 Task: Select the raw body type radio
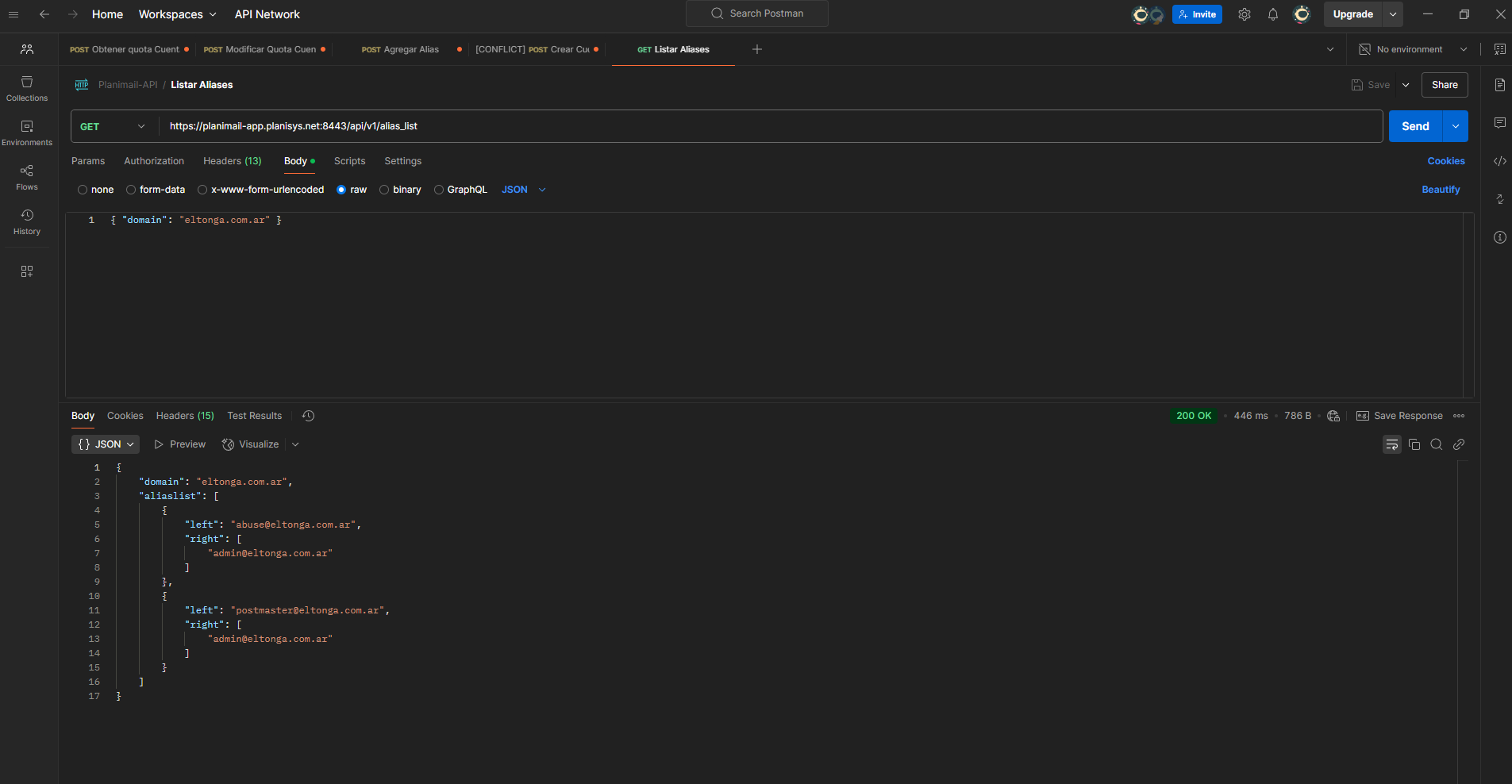pyautogui.click(x=341, y=190)
